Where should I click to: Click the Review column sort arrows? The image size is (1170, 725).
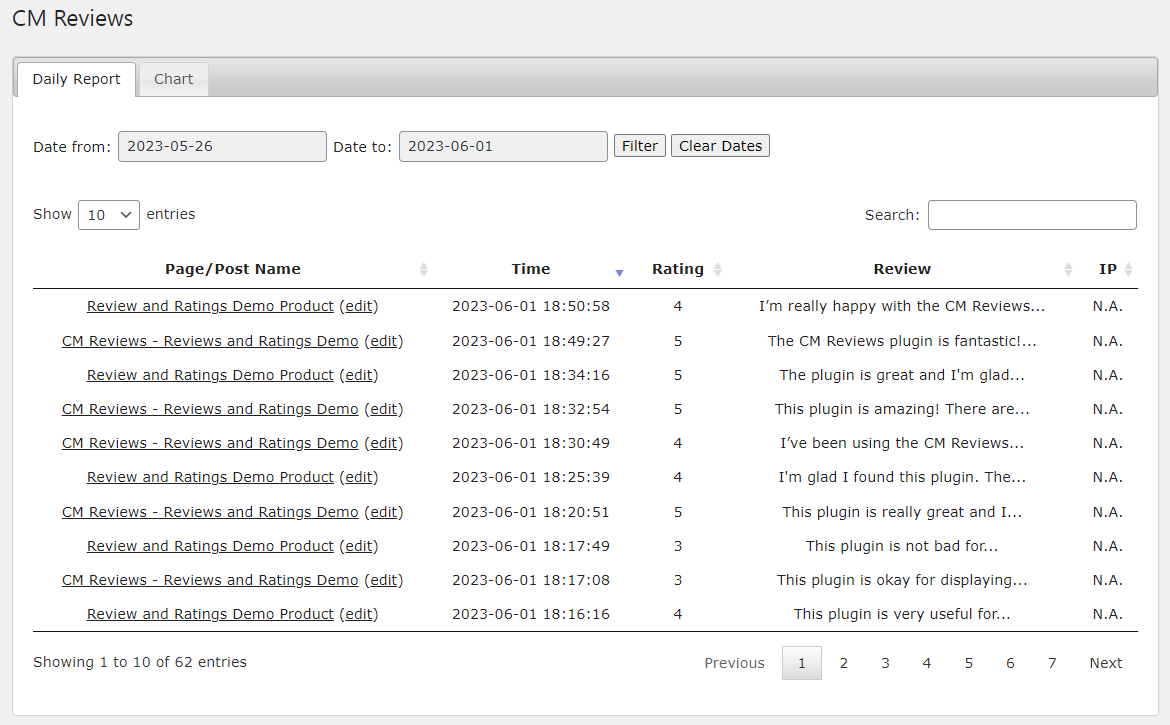[x=1068, y=269]
